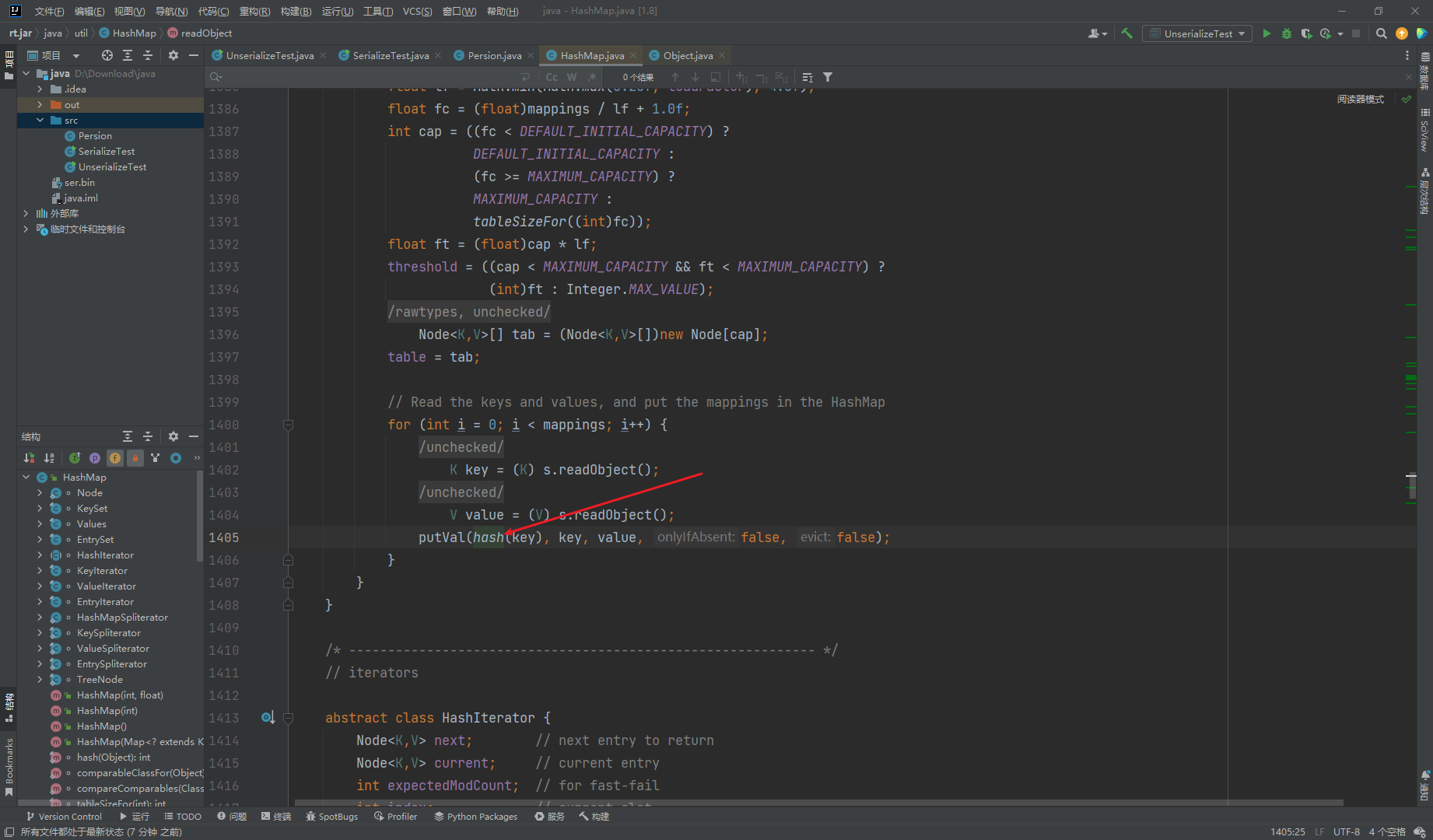Expand the out folder

click(40, 105)
